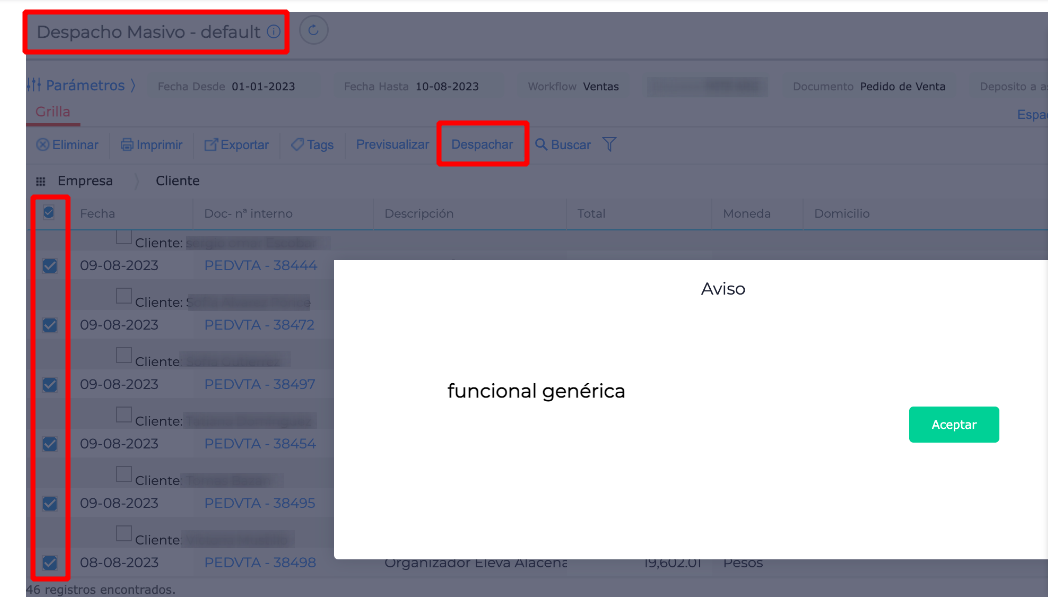Check the Cliente group checkbox above PEDVTA - 38472

pos(124,295)
